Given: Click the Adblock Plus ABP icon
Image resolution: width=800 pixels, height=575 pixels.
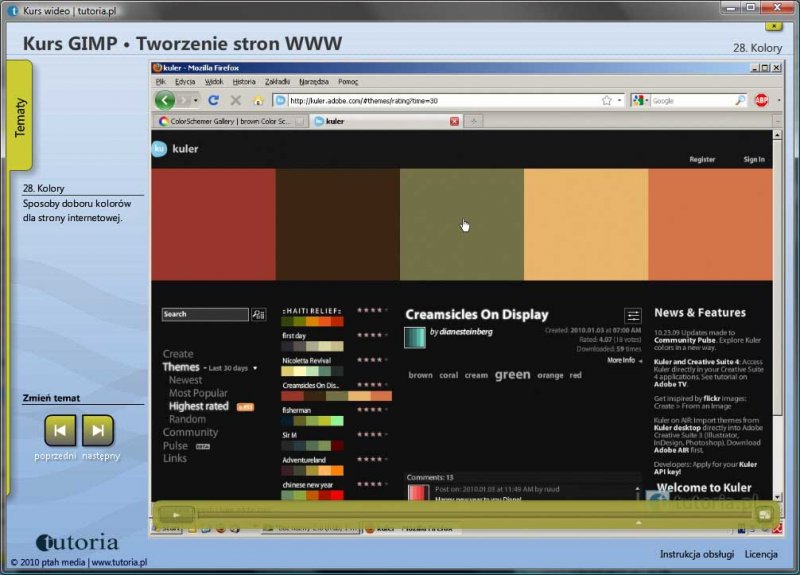Looking at the screenshot, I should point(761,100).
